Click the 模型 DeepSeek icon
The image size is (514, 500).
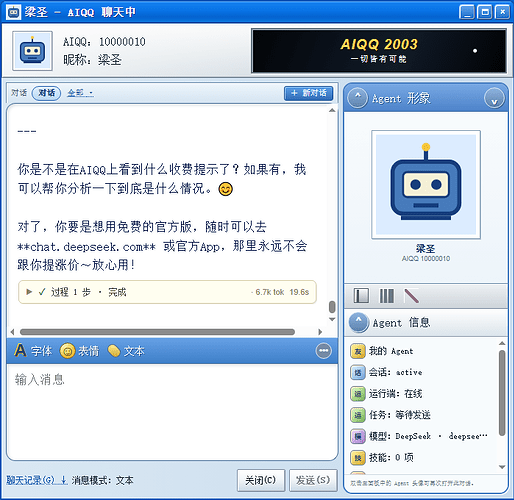coord(358,436)
